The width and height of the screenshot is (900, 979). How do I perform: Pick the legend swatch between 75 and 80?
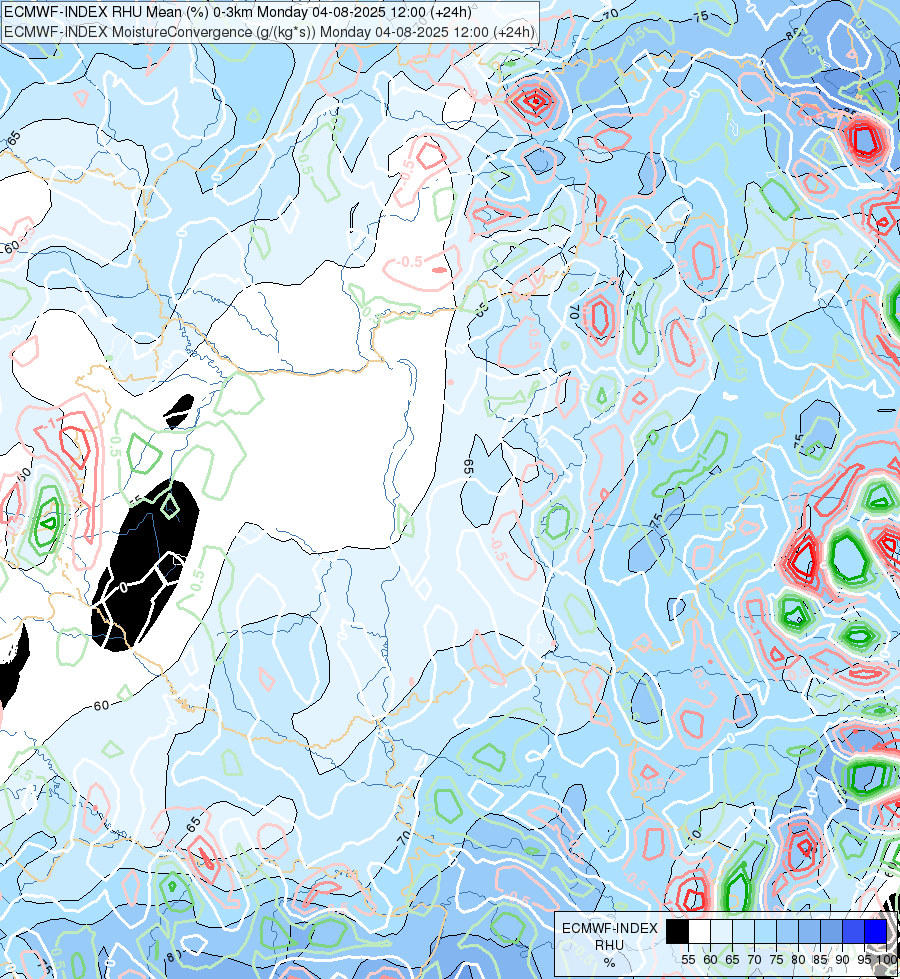(788, 932)
